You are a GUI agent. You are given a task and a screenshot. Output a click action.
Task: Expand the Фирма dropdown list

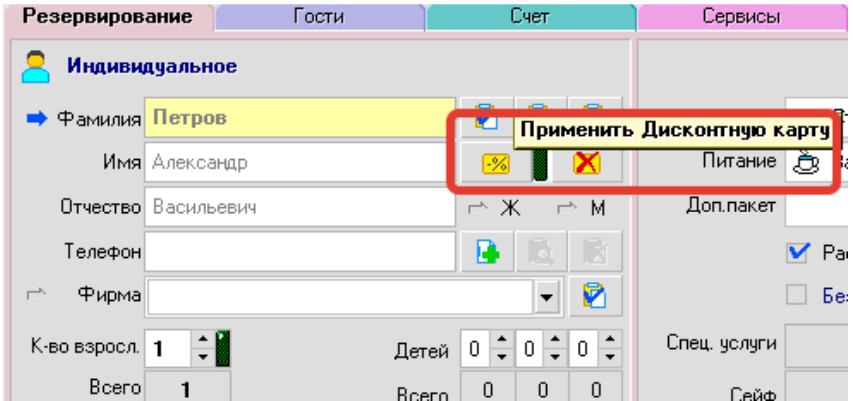[x=546, y=296]
